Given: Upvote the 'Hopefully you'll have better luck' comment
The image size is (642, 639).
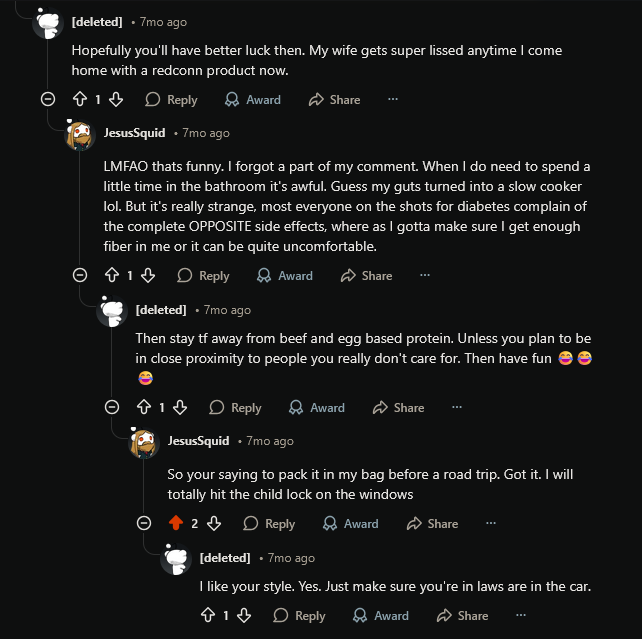Looking at the screenshot, I should 81,99.
